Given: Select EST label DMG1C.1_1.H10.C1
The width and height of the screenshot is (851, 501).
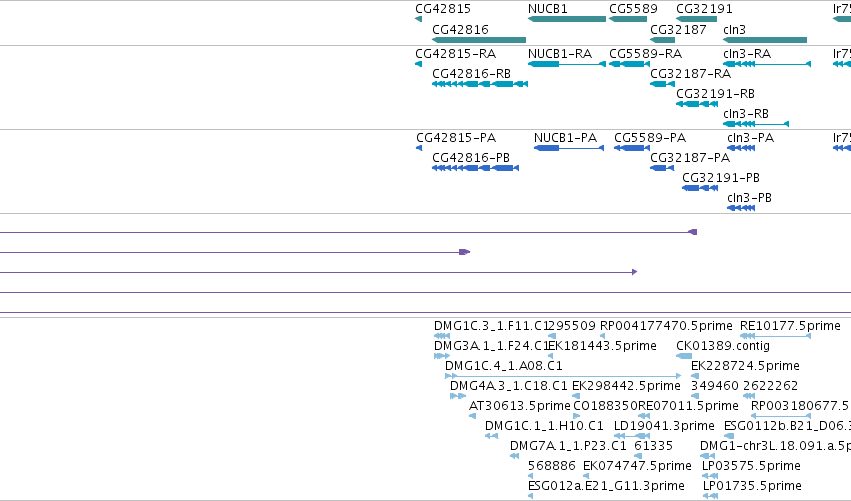Looking at the screenshot, I should pyautogui.click(x=544, y=426).
